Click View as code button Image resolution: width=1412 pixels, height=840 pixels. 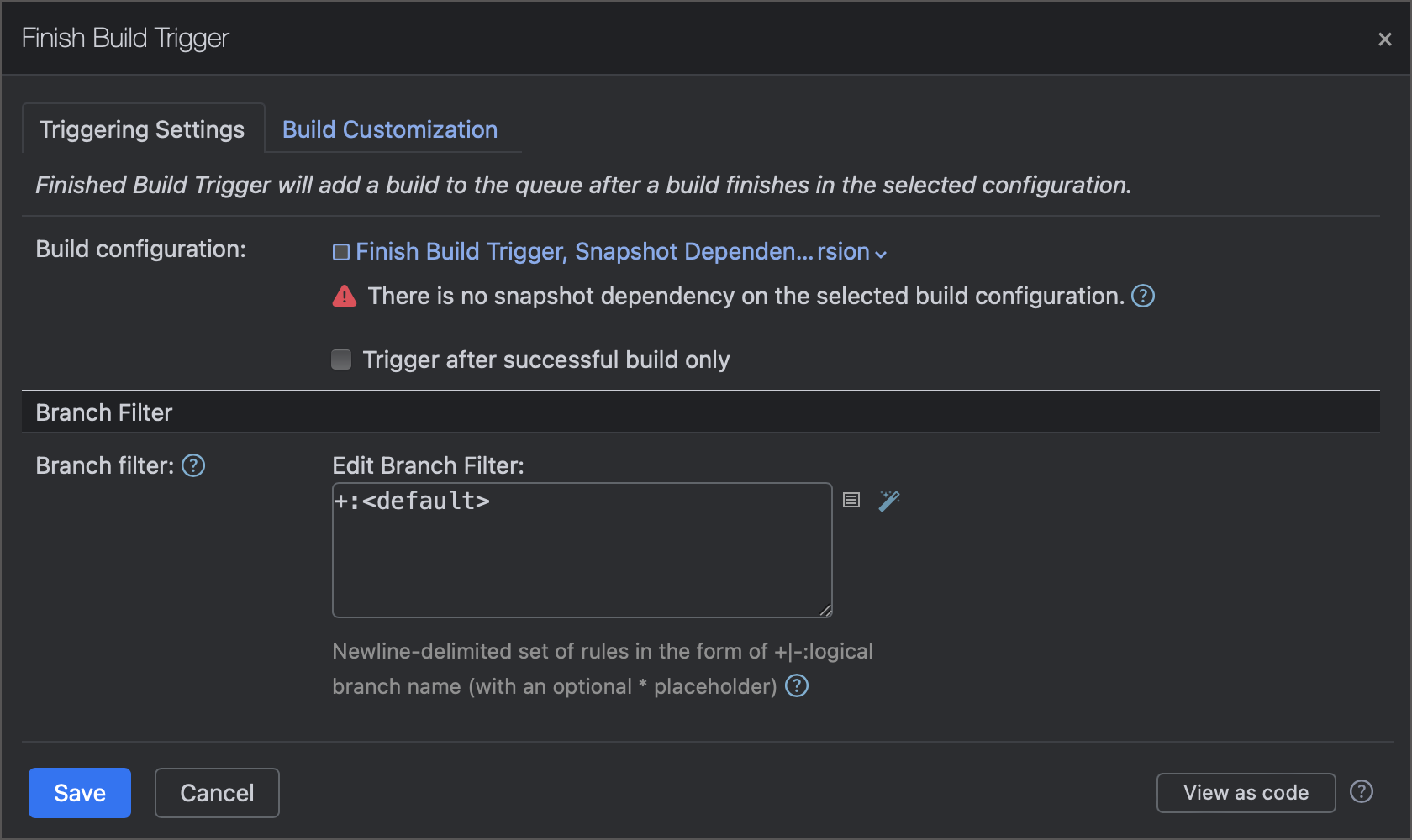(1246, 792)
